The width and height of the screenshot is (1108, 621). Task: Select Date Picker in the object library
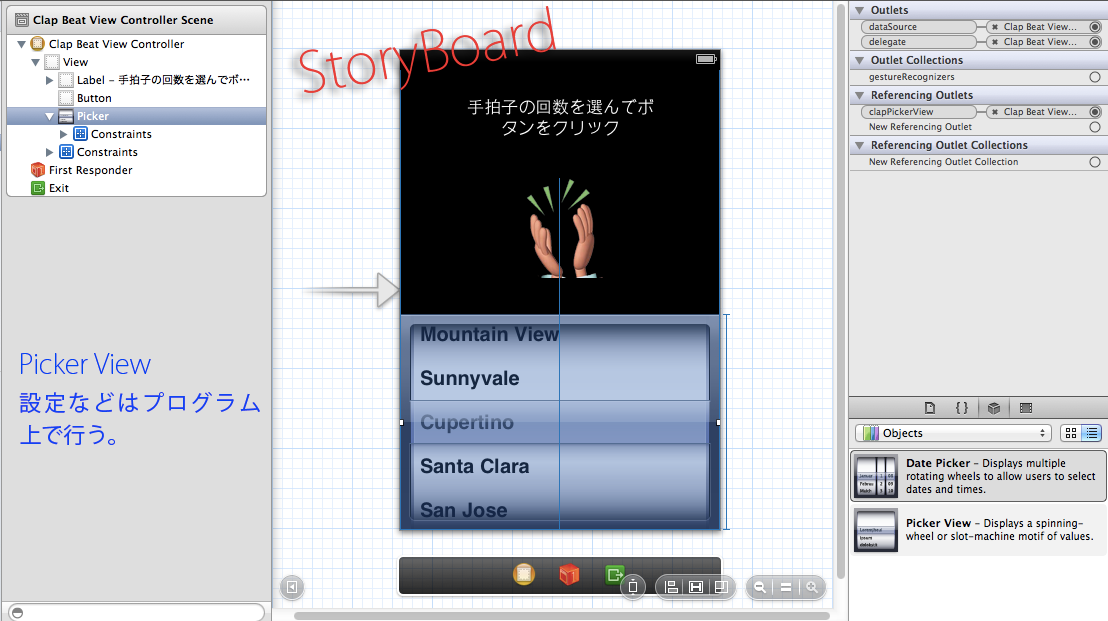point(964,476)
